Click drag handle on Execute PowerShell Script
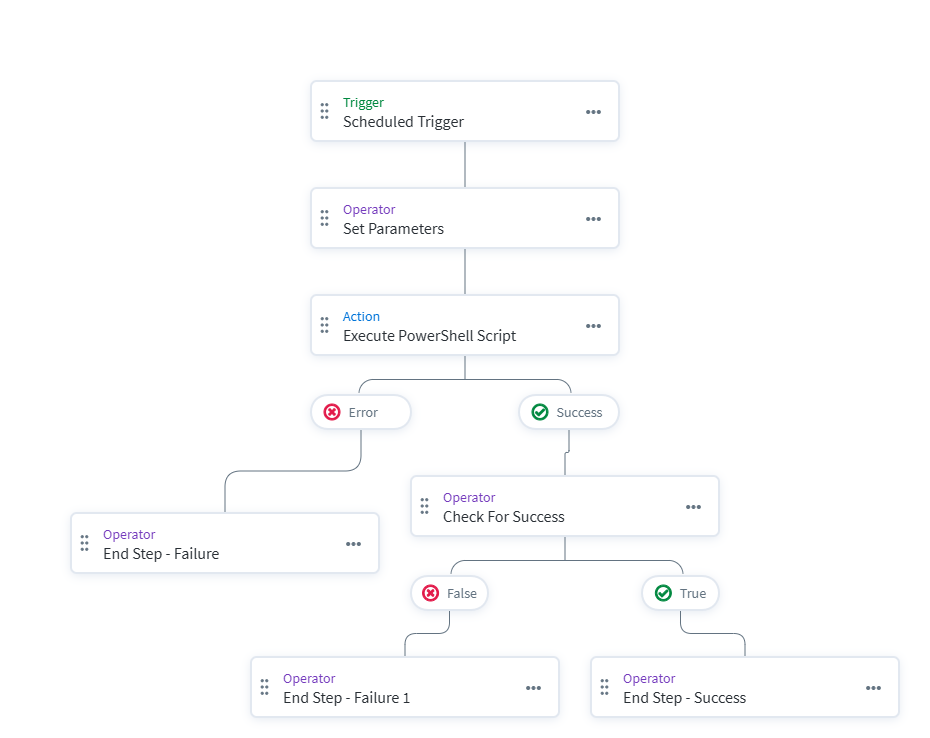This screenshot has height=738, width=930. point(324,325)
